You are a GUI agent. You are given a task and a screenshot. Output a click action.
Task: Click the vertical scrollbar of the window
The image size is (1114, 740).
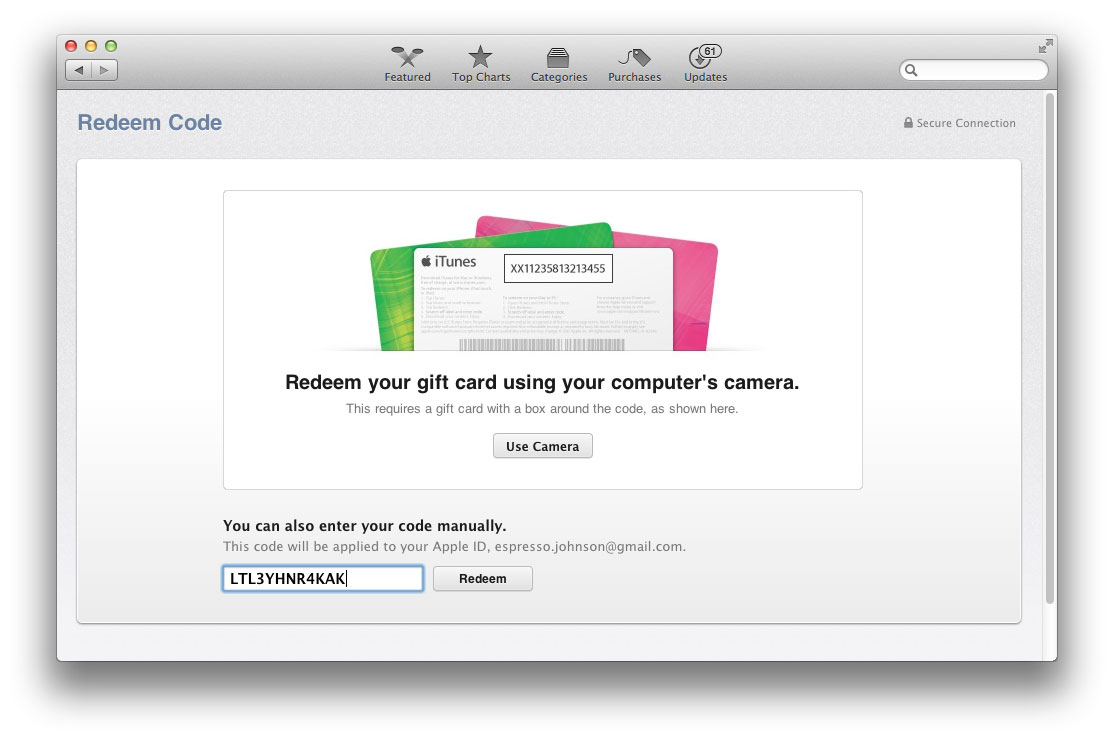tap(1049, 348)
